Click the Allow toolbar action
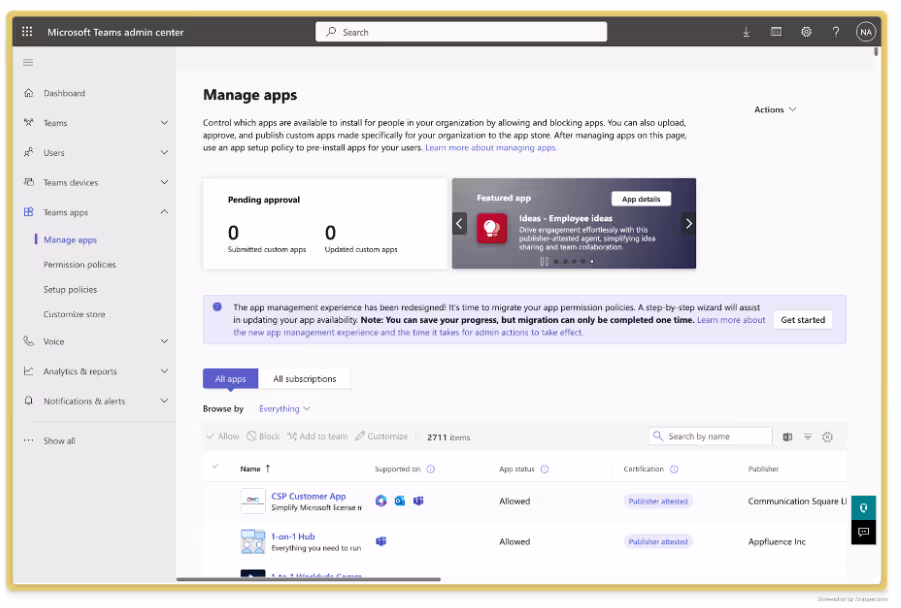The width and height of the screenshot is (901, 608). (x=222, y=436)
